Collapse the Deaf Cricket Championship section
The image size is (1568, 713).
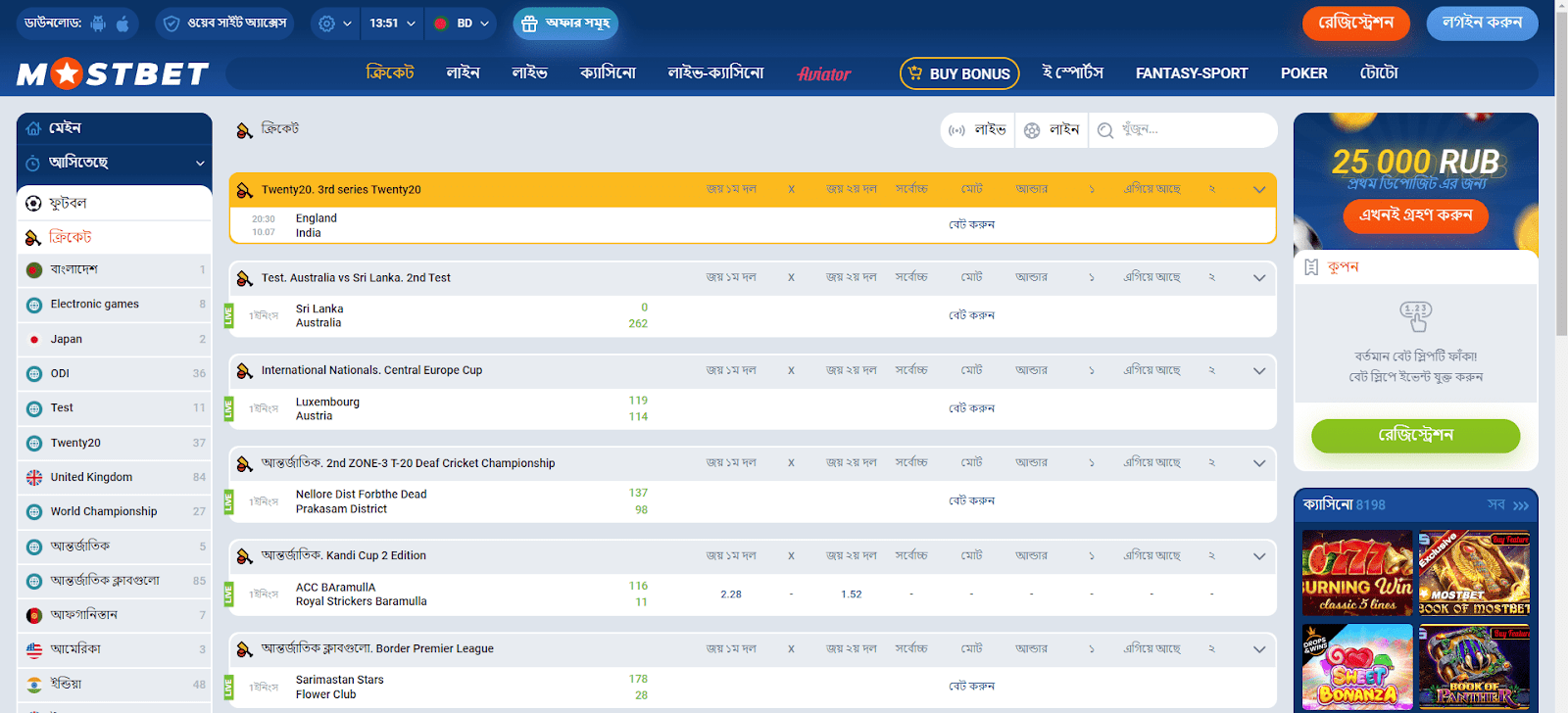point(1259,463)
